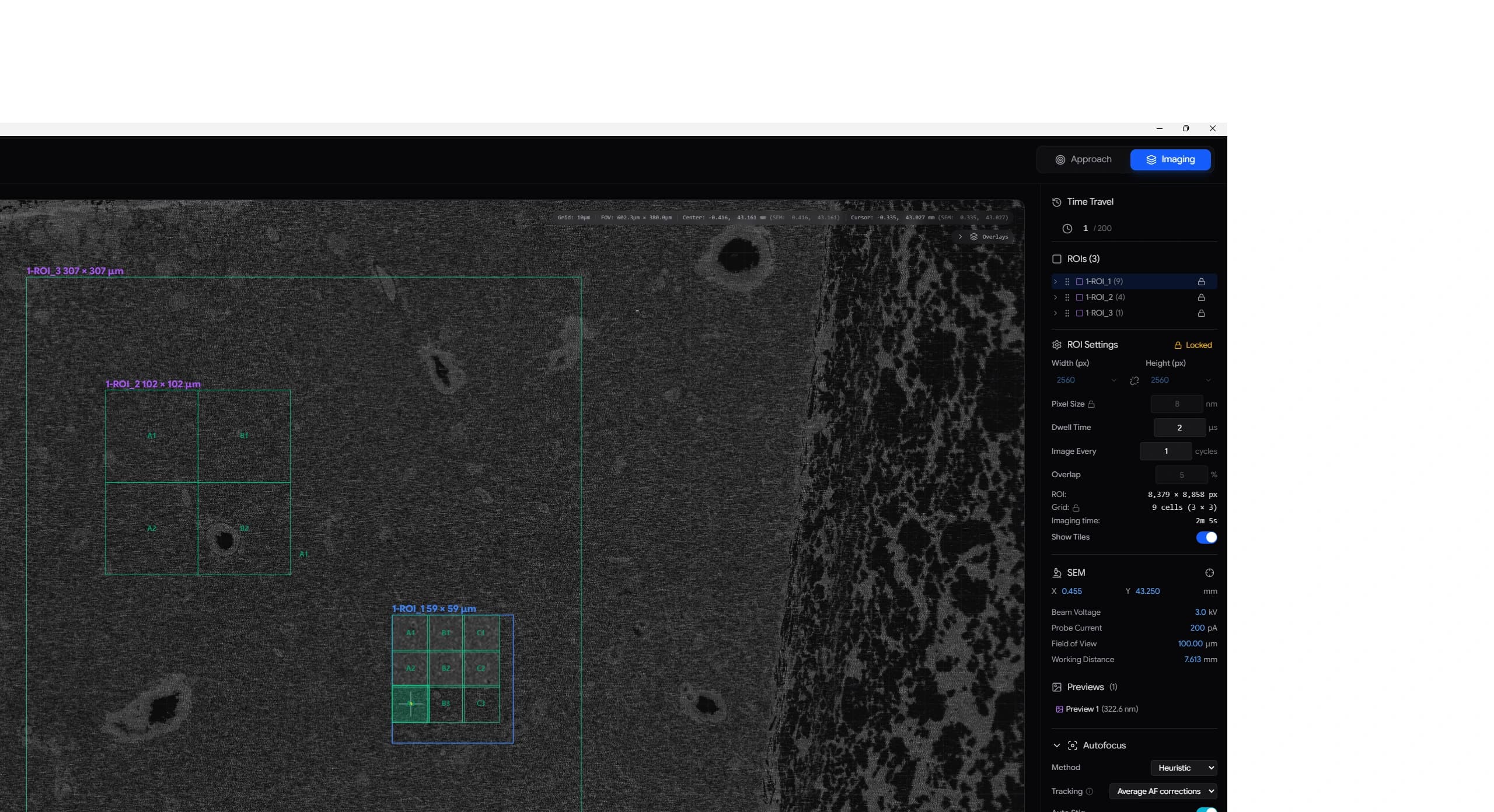Click the lock icon on 1-ROI_3 row
Viewport: 1494px width, 812px height.
point(1201,313)
